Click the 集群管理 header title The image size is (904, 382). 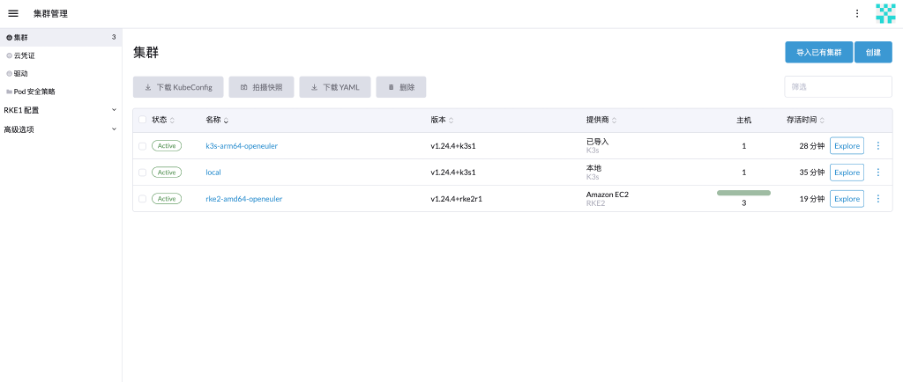[x=51, y=13]
